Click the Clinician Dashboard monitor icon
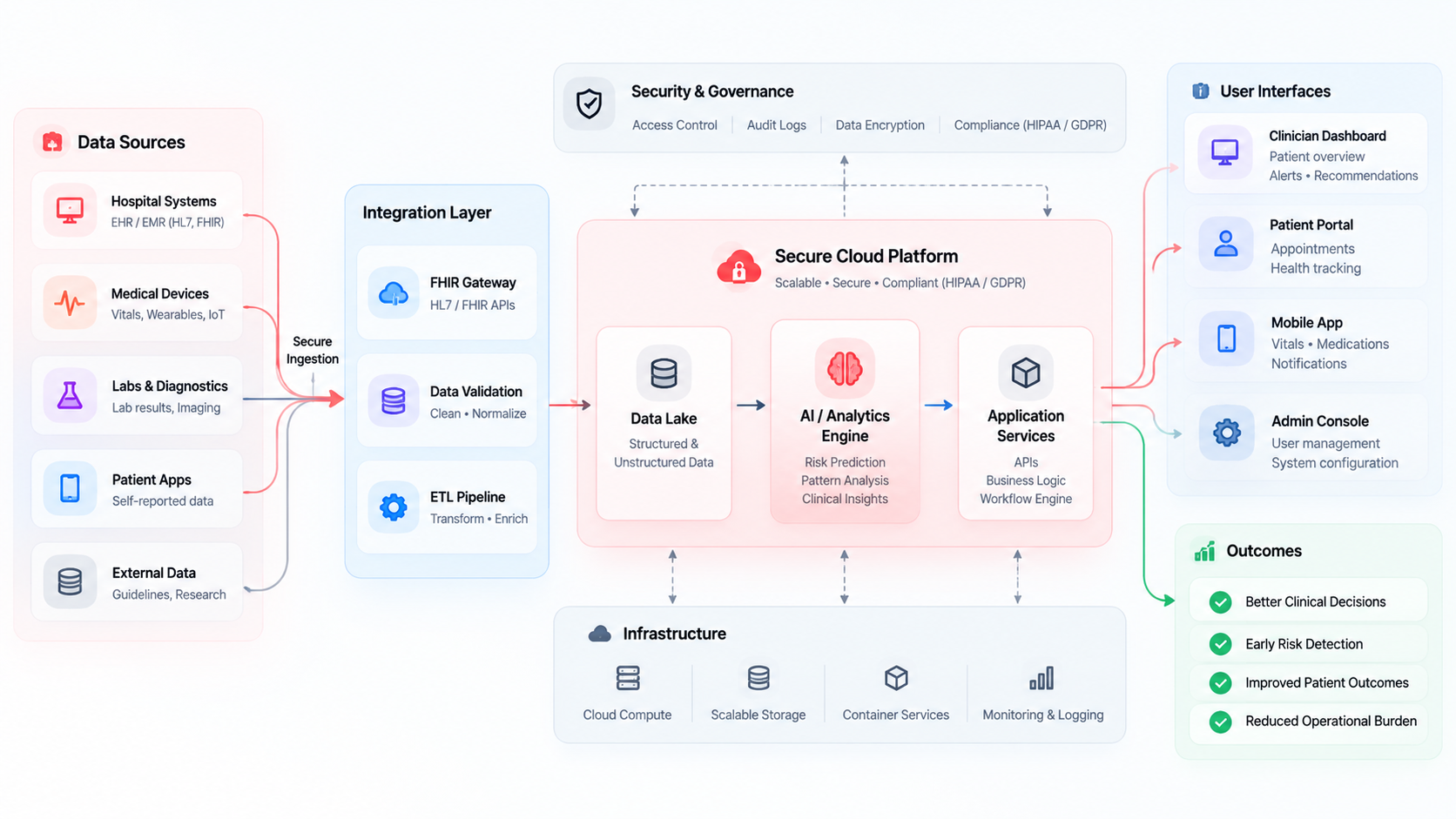Viewport: 1456px width, 819px height. 1225,152
